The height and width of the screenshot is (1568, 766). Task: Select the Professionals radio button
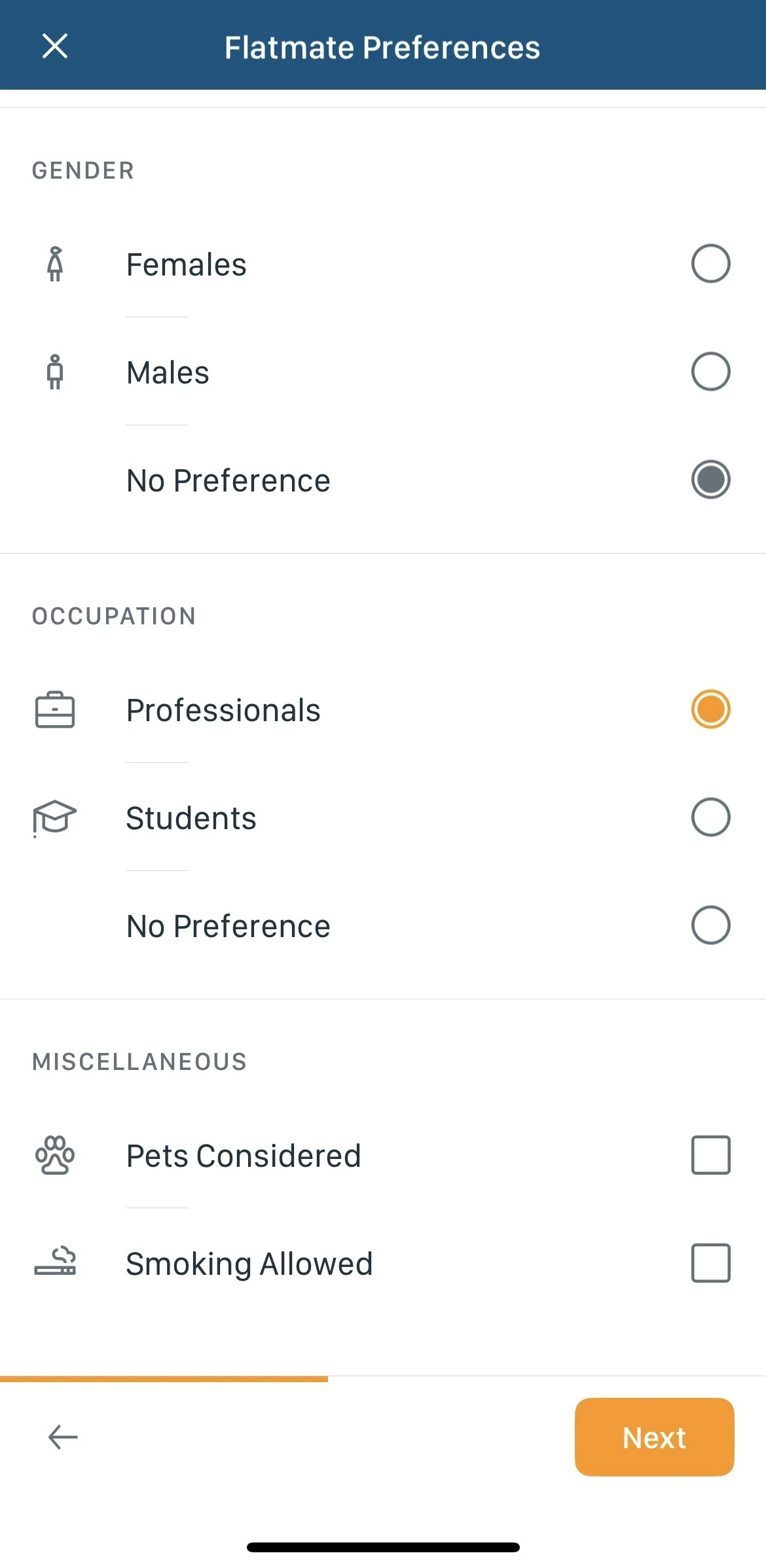(710, 709)
